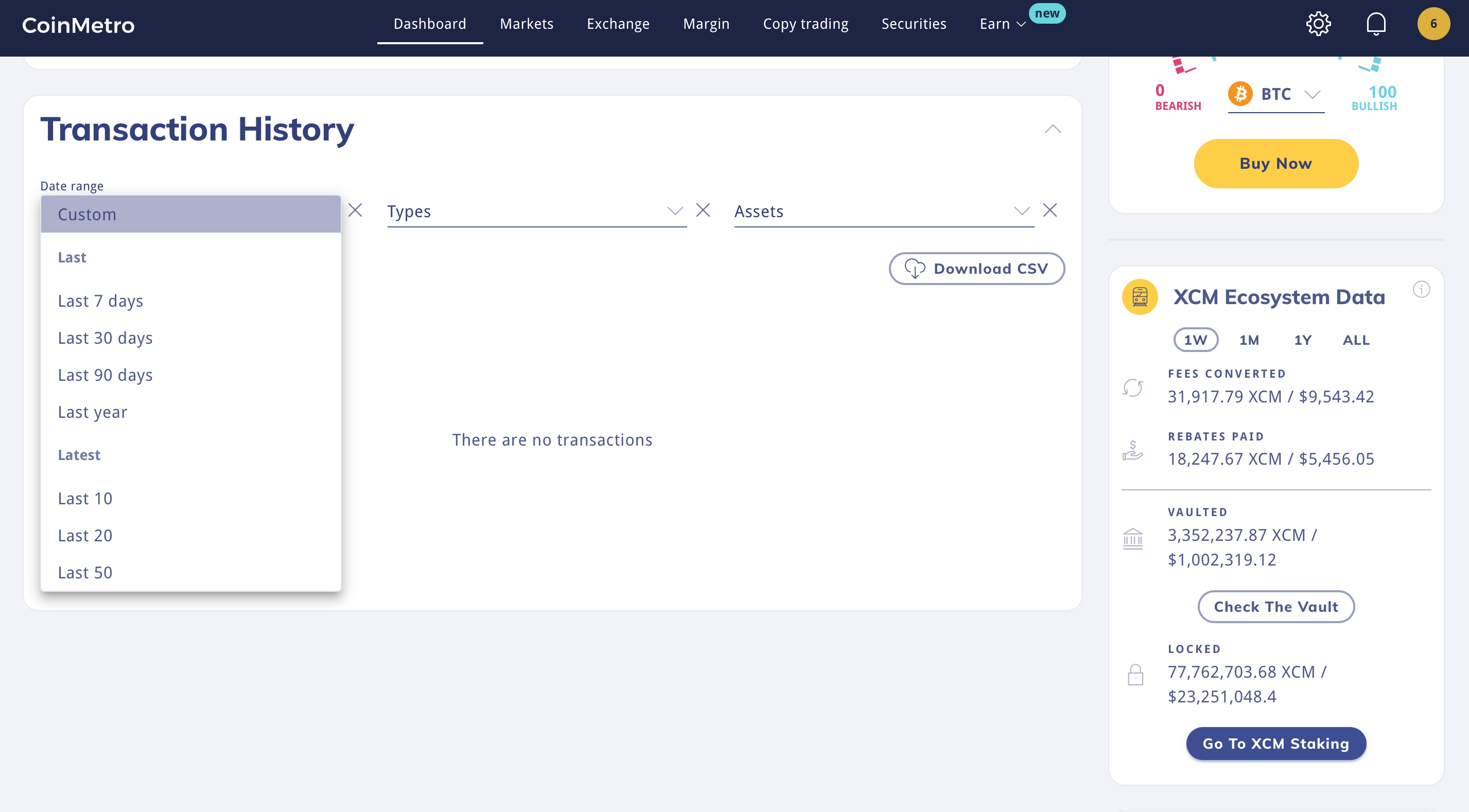This screenshot has width=1469, height=812.
Task: Clear the Types filter
Action: [703, 210]
